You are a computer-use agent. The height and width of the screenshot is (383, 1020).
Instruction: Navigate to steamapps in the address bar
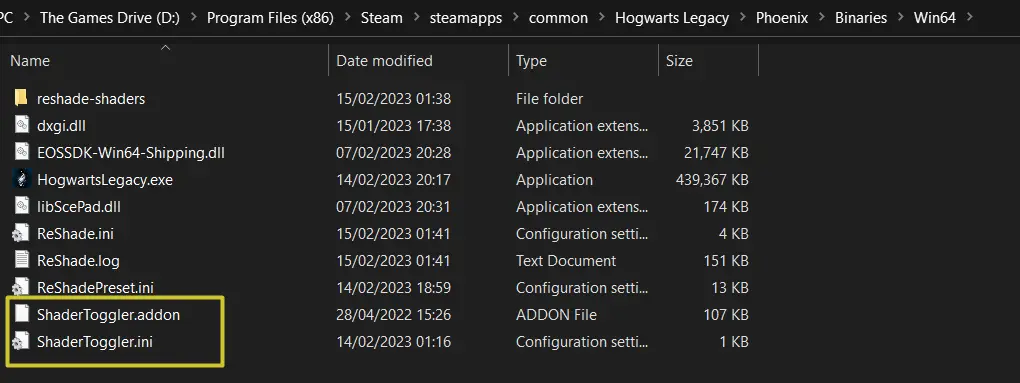(466, 18)
